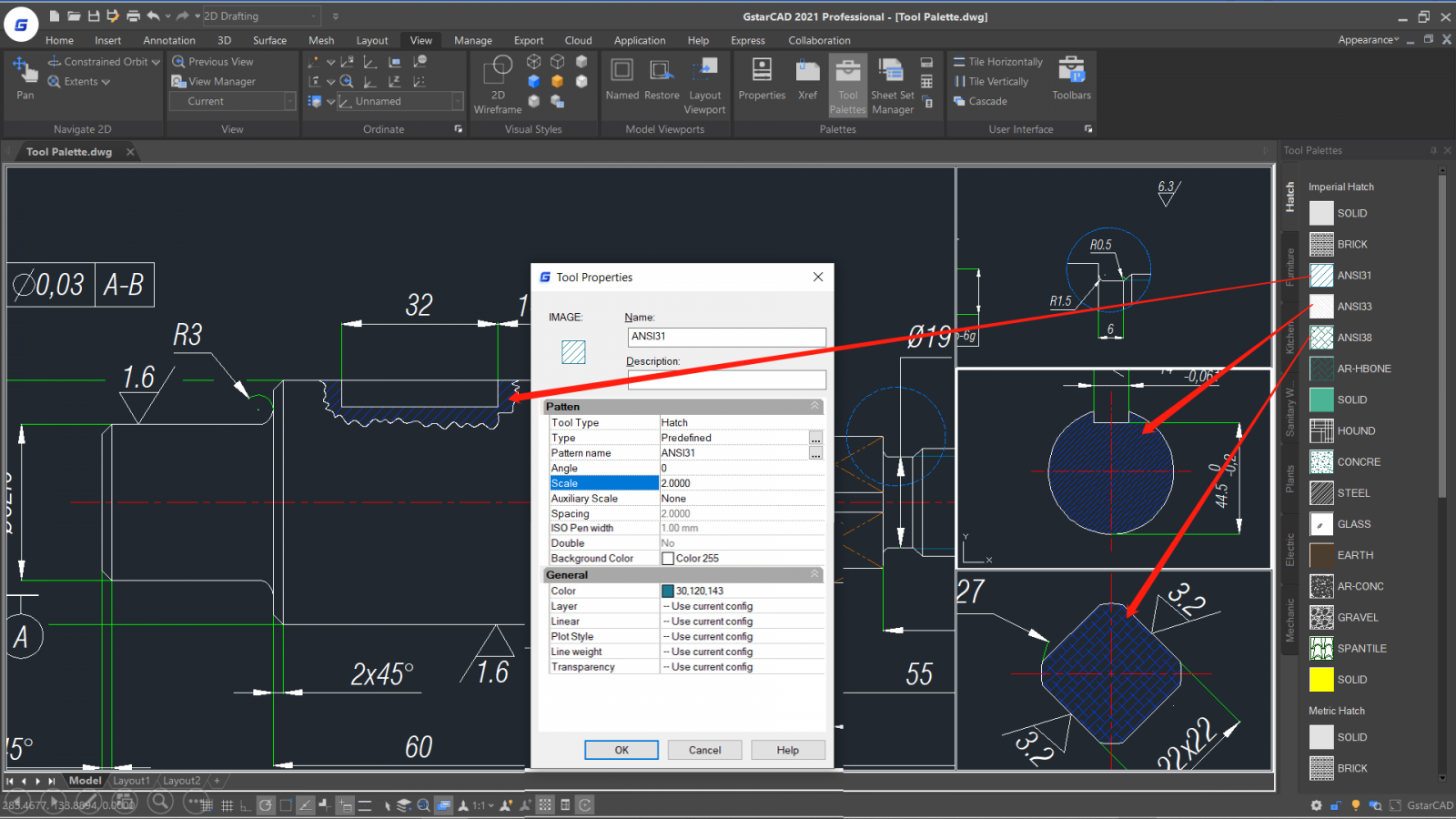Select Tile Vertically

tap(990, 82)
